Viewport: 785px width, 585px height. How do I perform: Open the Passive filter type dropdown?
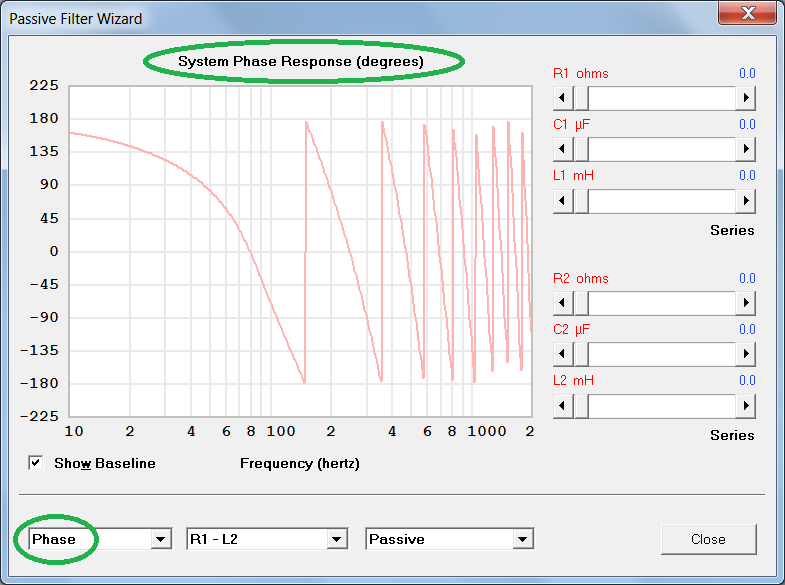(x=522, y=539)
